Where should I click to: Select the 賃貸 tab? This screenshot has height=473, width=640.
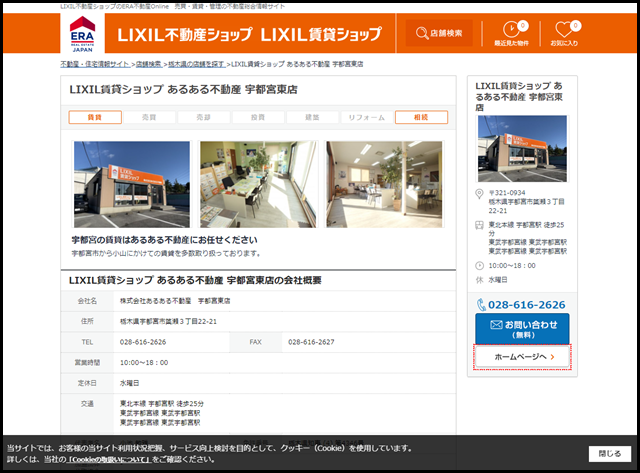point(95,117)
